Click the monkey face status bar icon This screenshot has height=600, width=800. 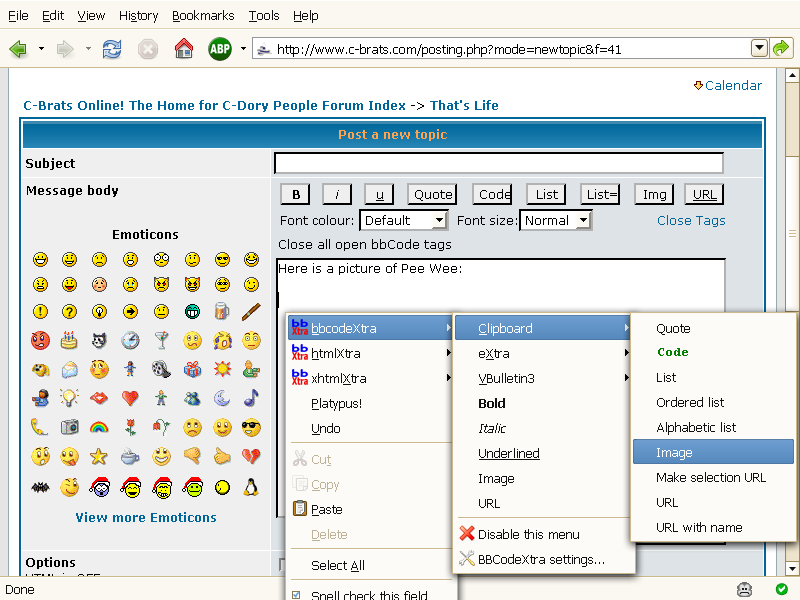point(744,589)
